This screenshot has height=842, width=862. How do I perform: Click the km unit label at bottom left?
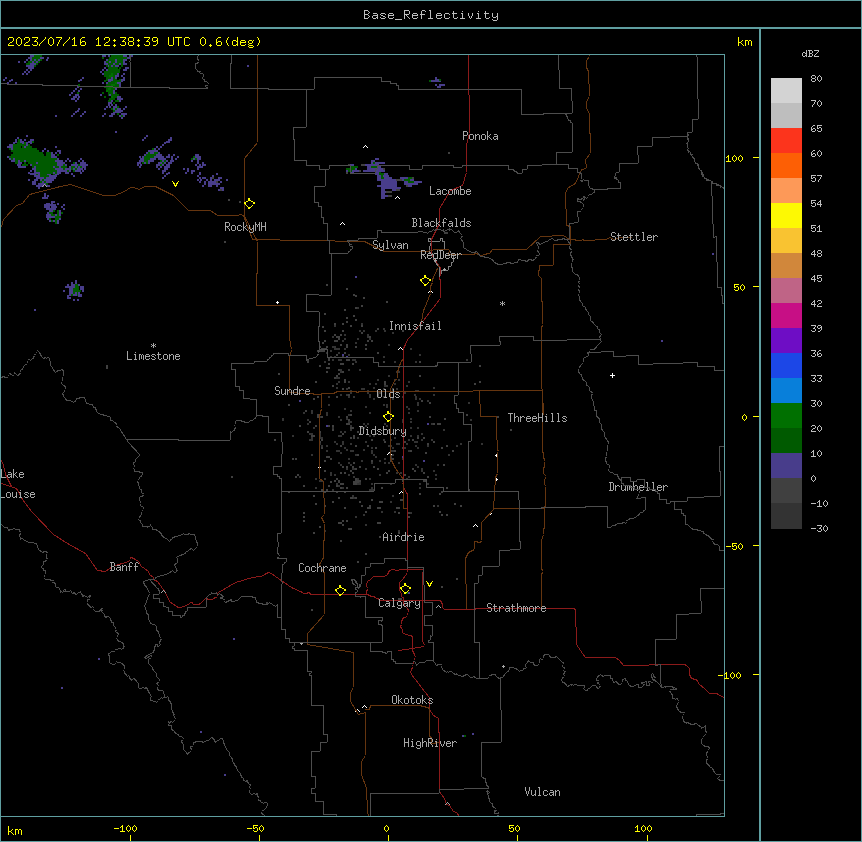[14, 831]
